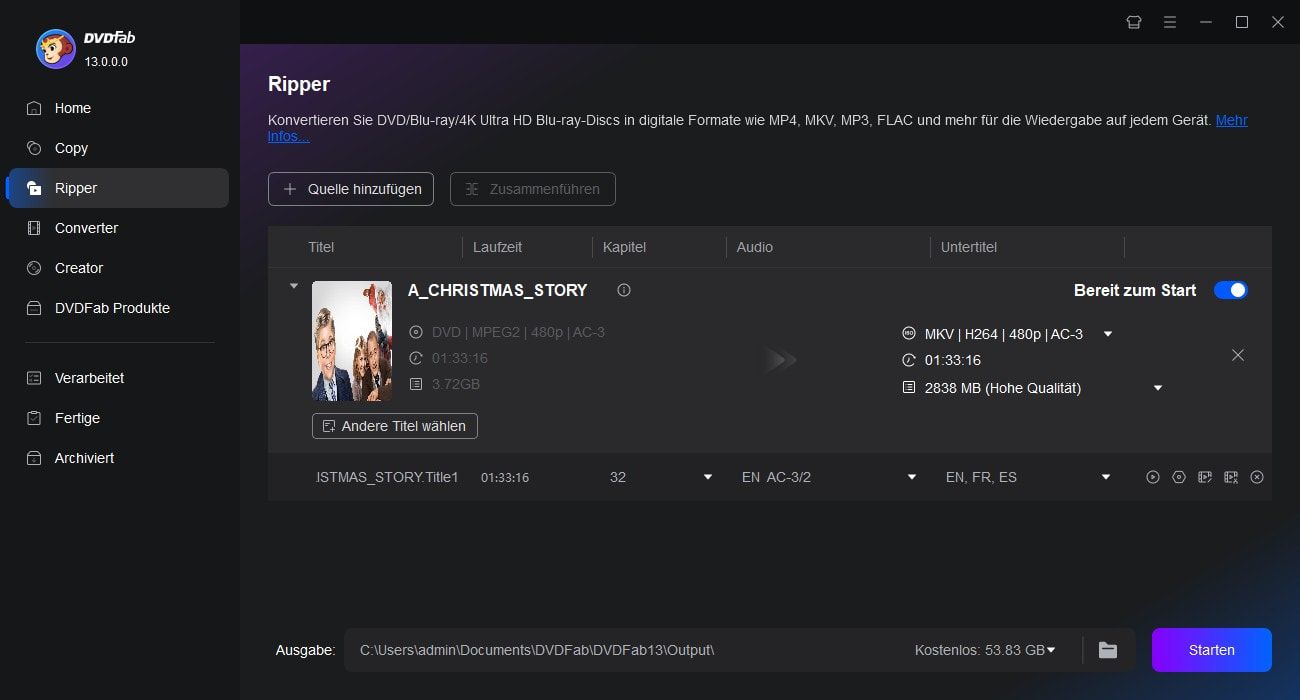
Task: Open the Archiviert list
Action: pyautogui.click(x=118, y=458)
